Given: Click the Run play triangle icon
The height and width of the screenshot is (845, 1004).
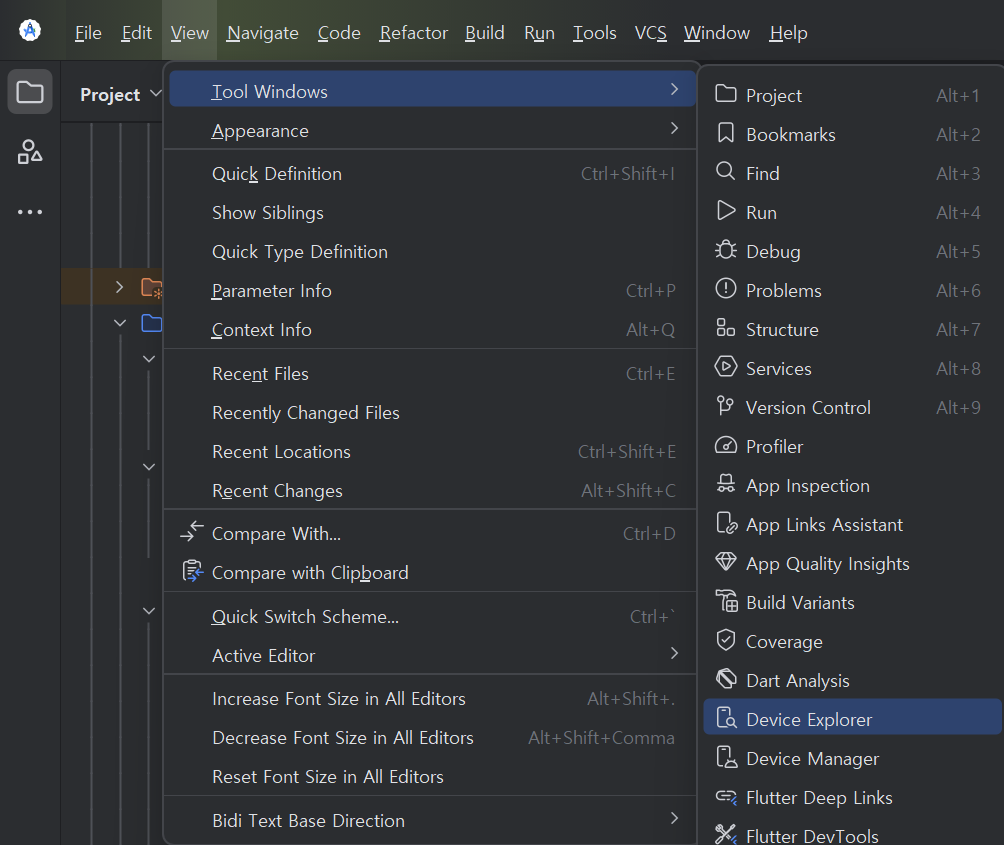Looking at the screenshot, I should (x=726, y=211).
